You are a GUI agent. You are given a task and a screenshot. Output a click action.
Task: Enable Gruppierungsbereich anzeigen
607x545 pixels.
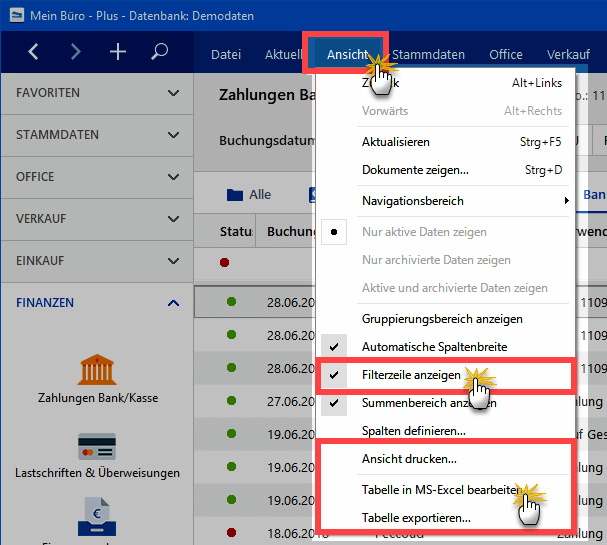[x=444, y=319]
